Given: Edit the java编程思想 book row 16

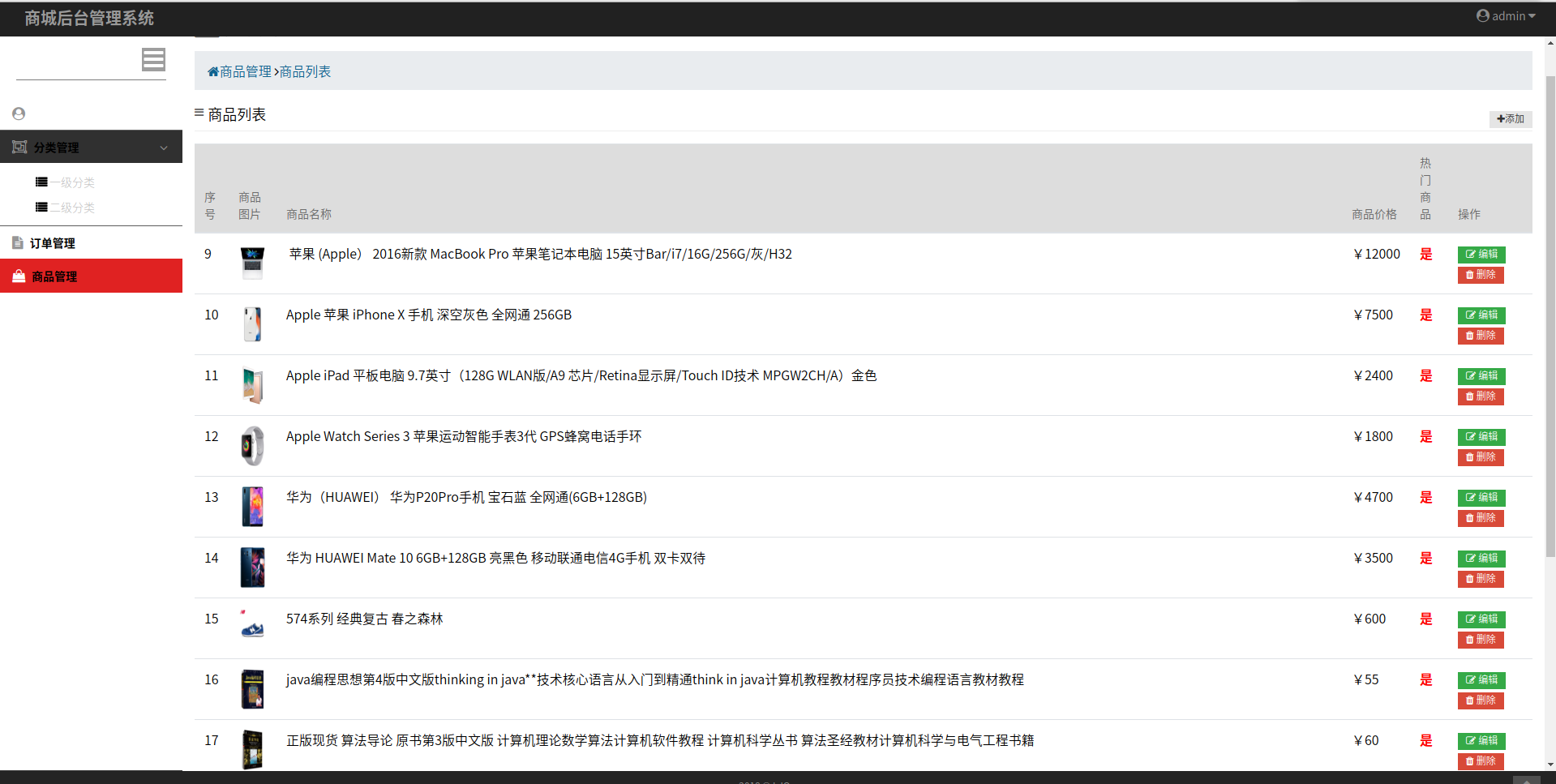Looking at the screenshot, I should 1481,680.
